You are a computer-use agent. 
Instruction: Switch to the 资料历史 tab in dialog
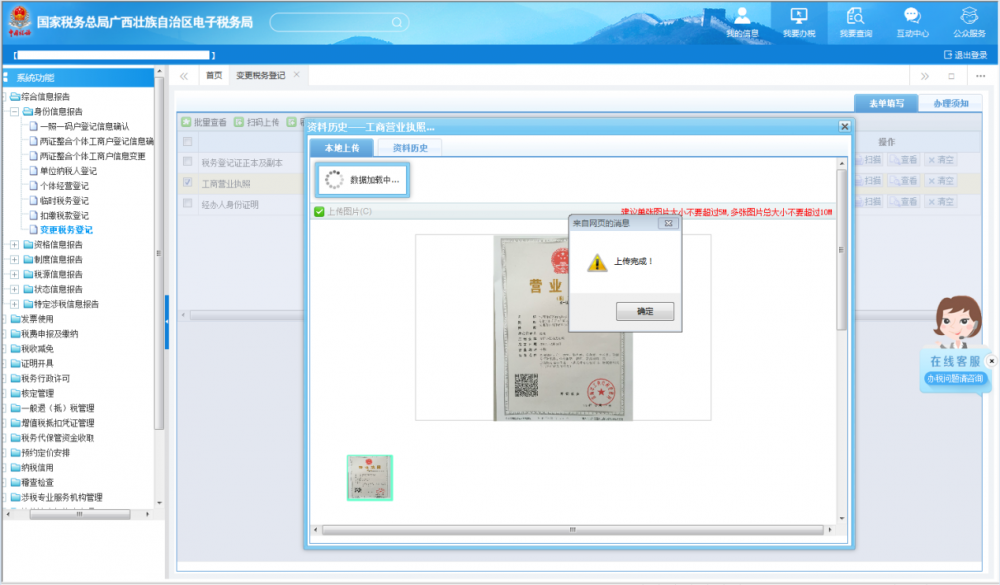coord(410,148)
